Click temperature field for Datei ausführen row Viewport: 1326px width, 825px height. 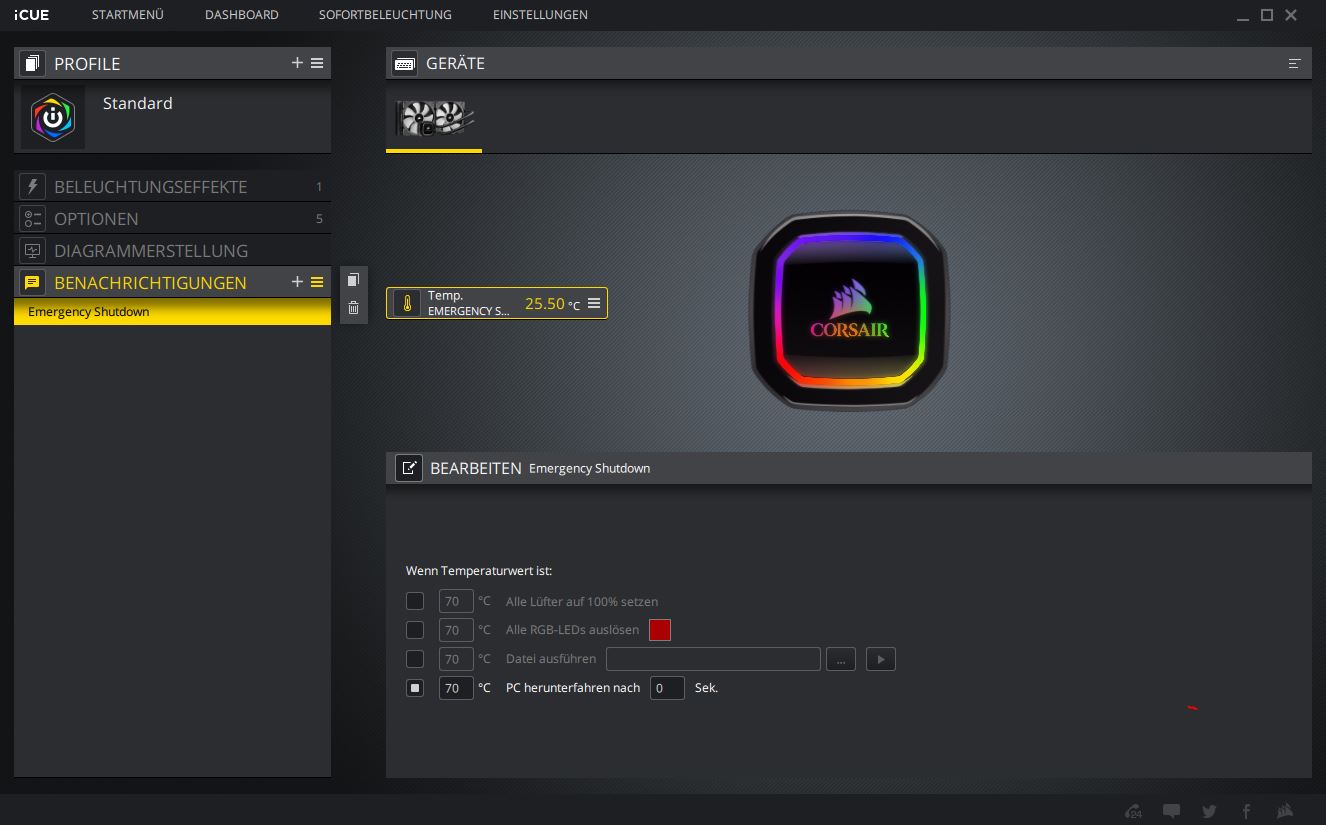(x=456, y=659)
